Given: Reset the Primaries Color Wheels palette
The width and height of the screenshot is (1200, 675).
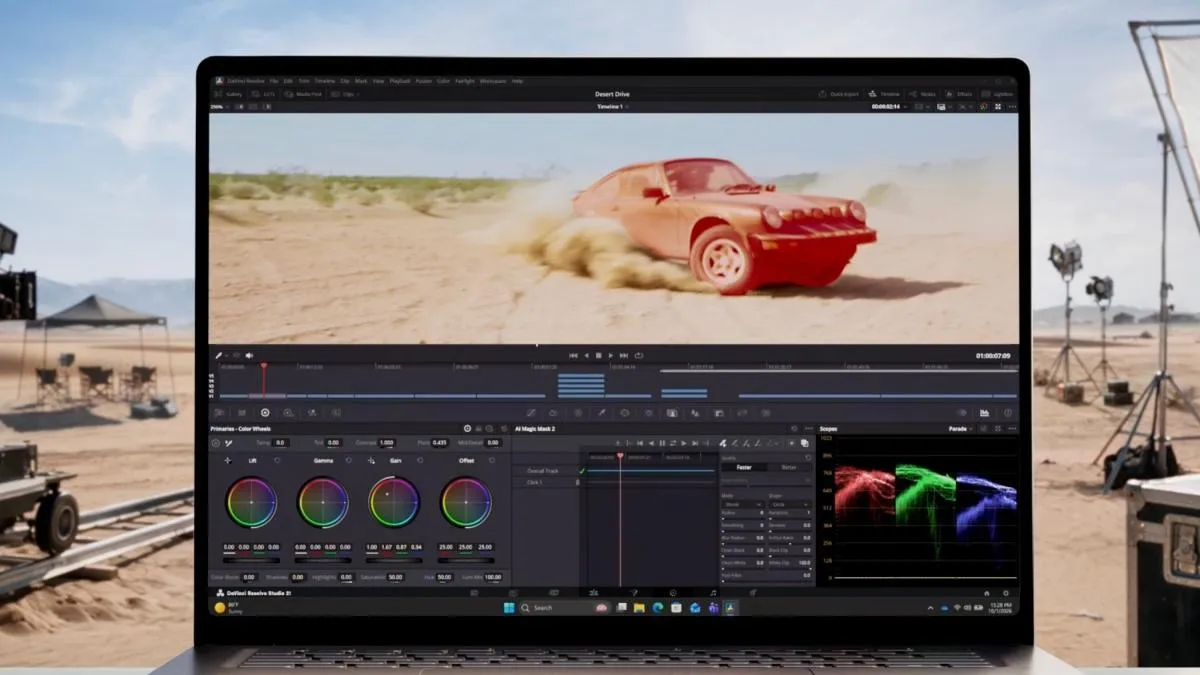Looking at the screenshot, I should 504,429.
